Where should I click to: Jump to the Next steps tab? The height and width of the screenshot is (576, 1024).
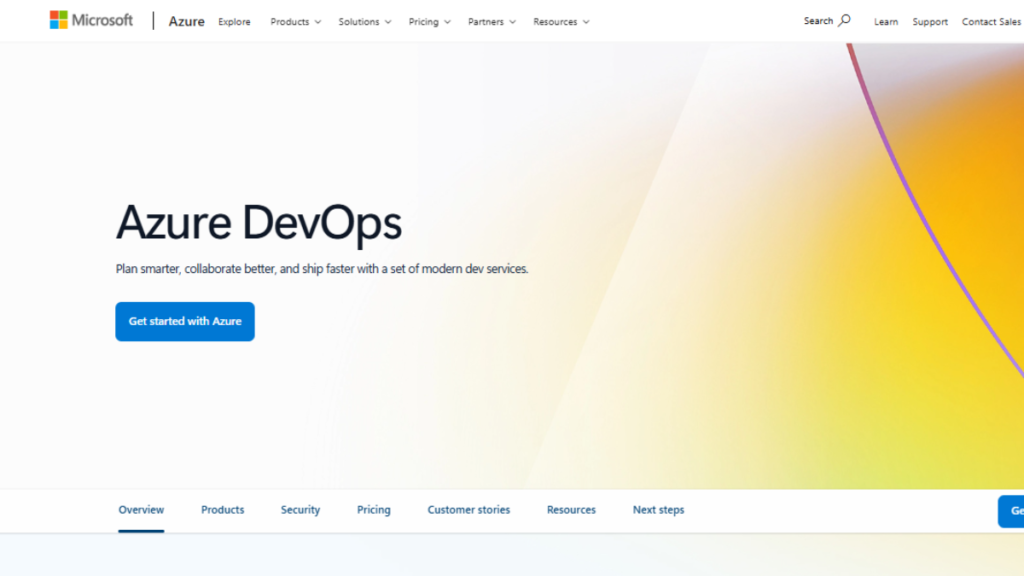(658, 510)
